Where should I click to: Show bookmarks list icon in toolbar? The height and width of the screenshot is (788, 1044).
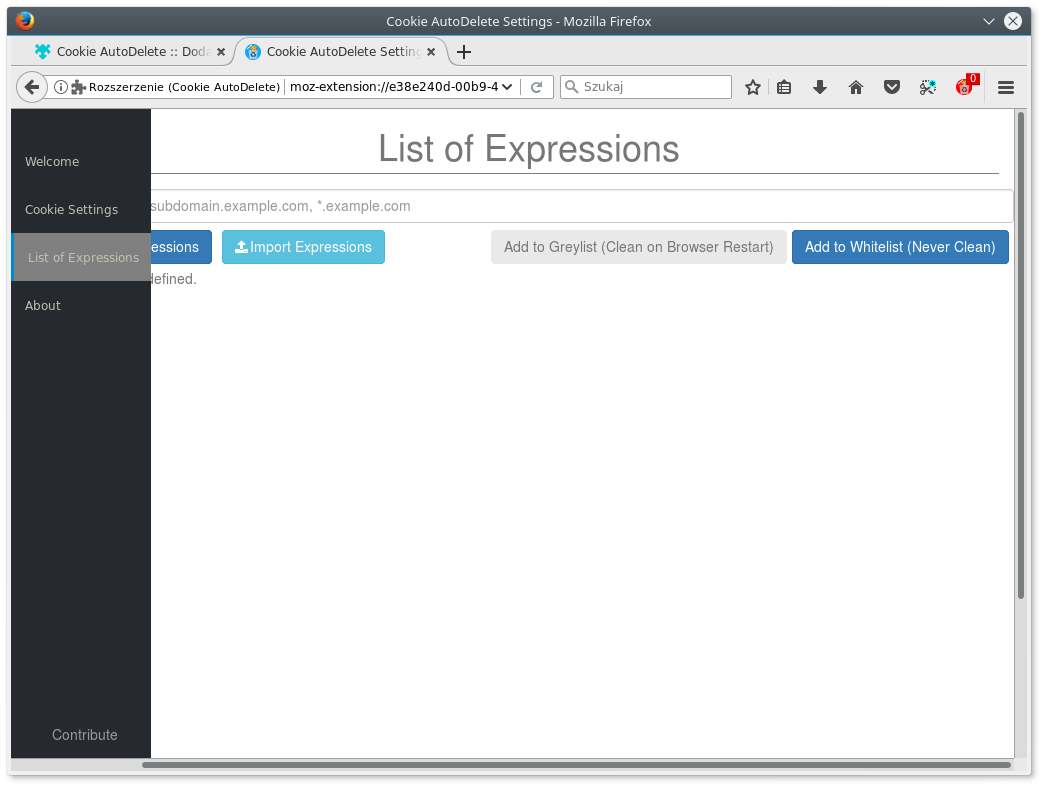click(784, 87)
